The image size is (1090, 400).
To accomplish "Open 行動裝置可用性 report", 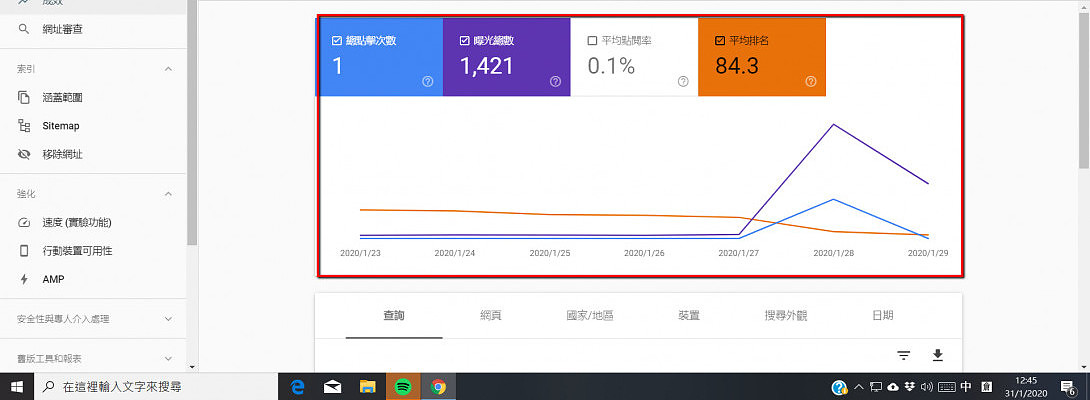I will tap(77, 250).
